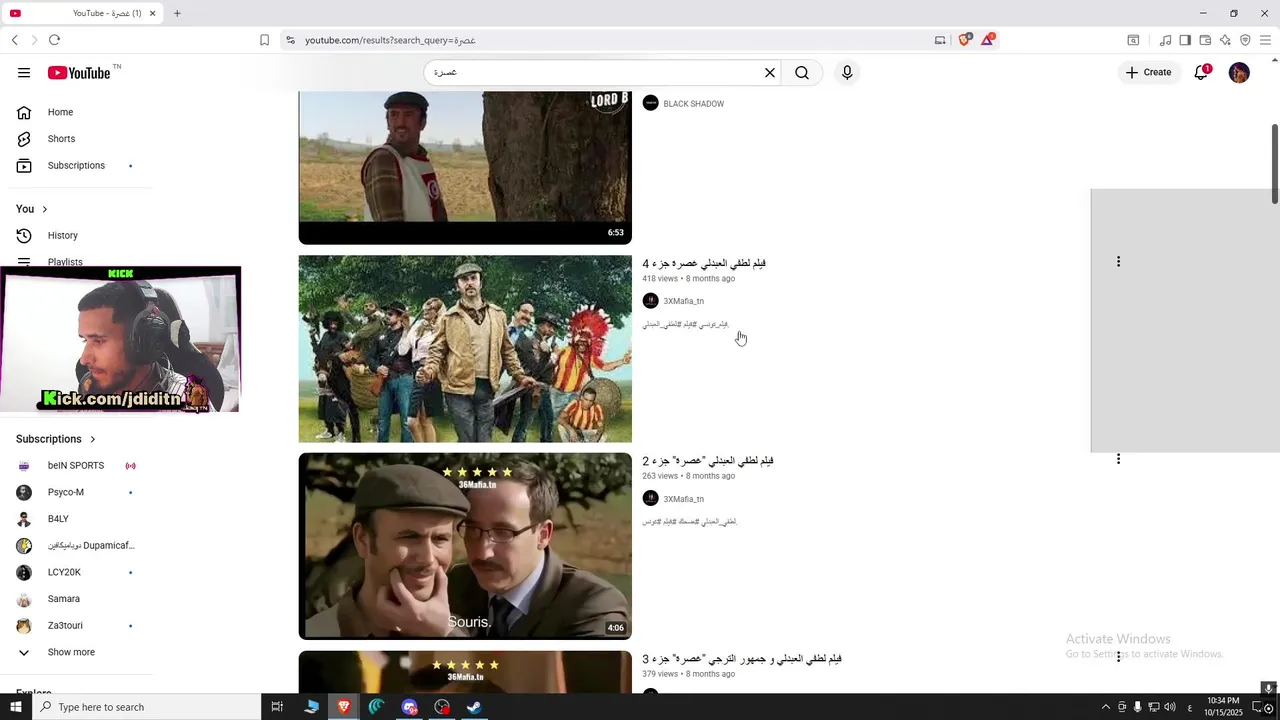Open BLACK SHADOW channel name
This screenshot has width=1280, height=720.
693,104
